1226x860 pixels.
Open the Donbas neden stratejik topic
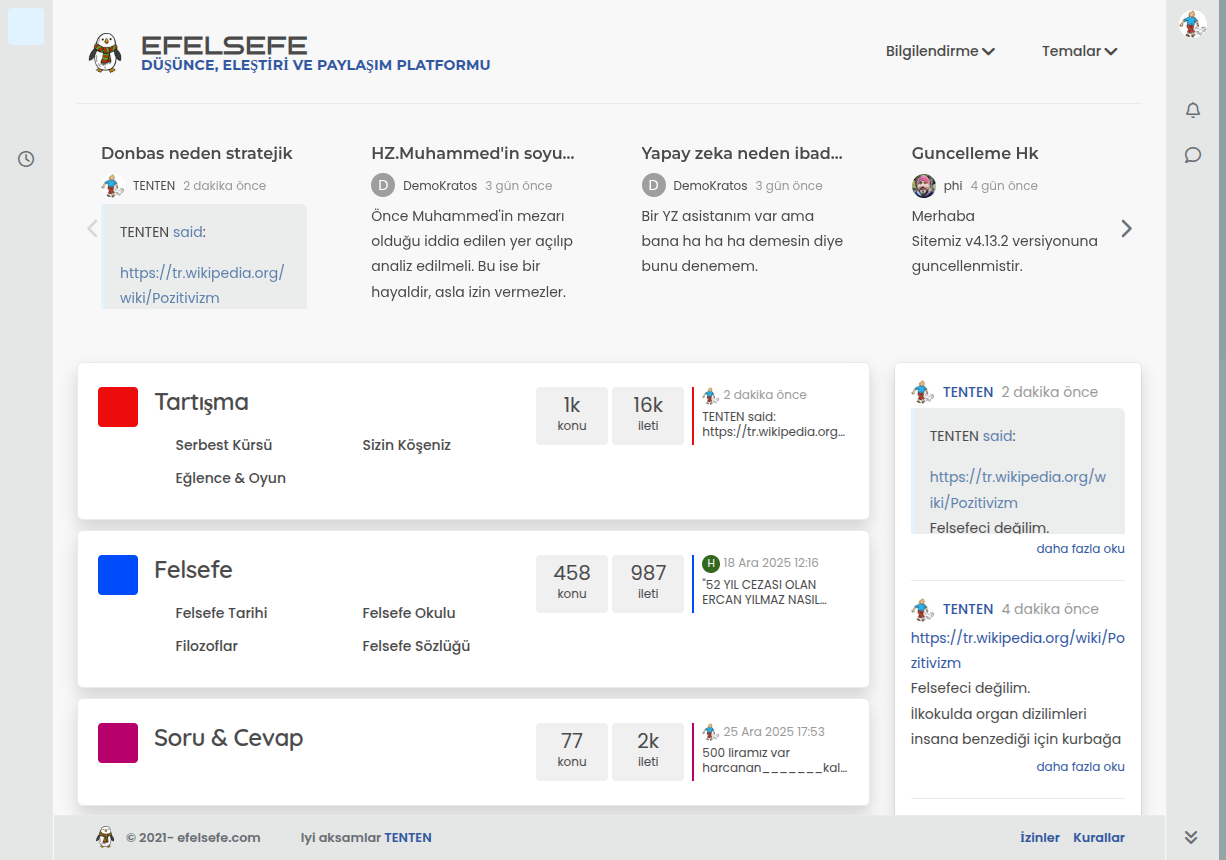(x=197, y=153)
